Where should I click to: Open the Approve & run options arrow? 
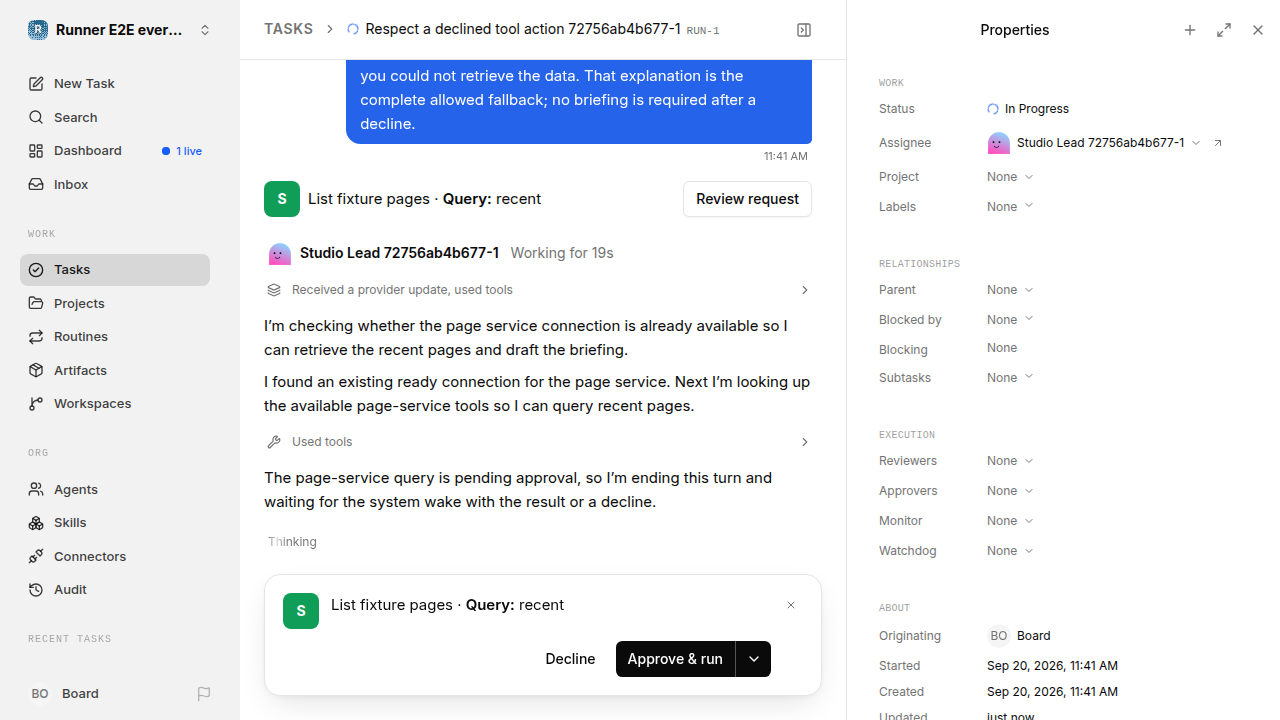tap(754, 659)
